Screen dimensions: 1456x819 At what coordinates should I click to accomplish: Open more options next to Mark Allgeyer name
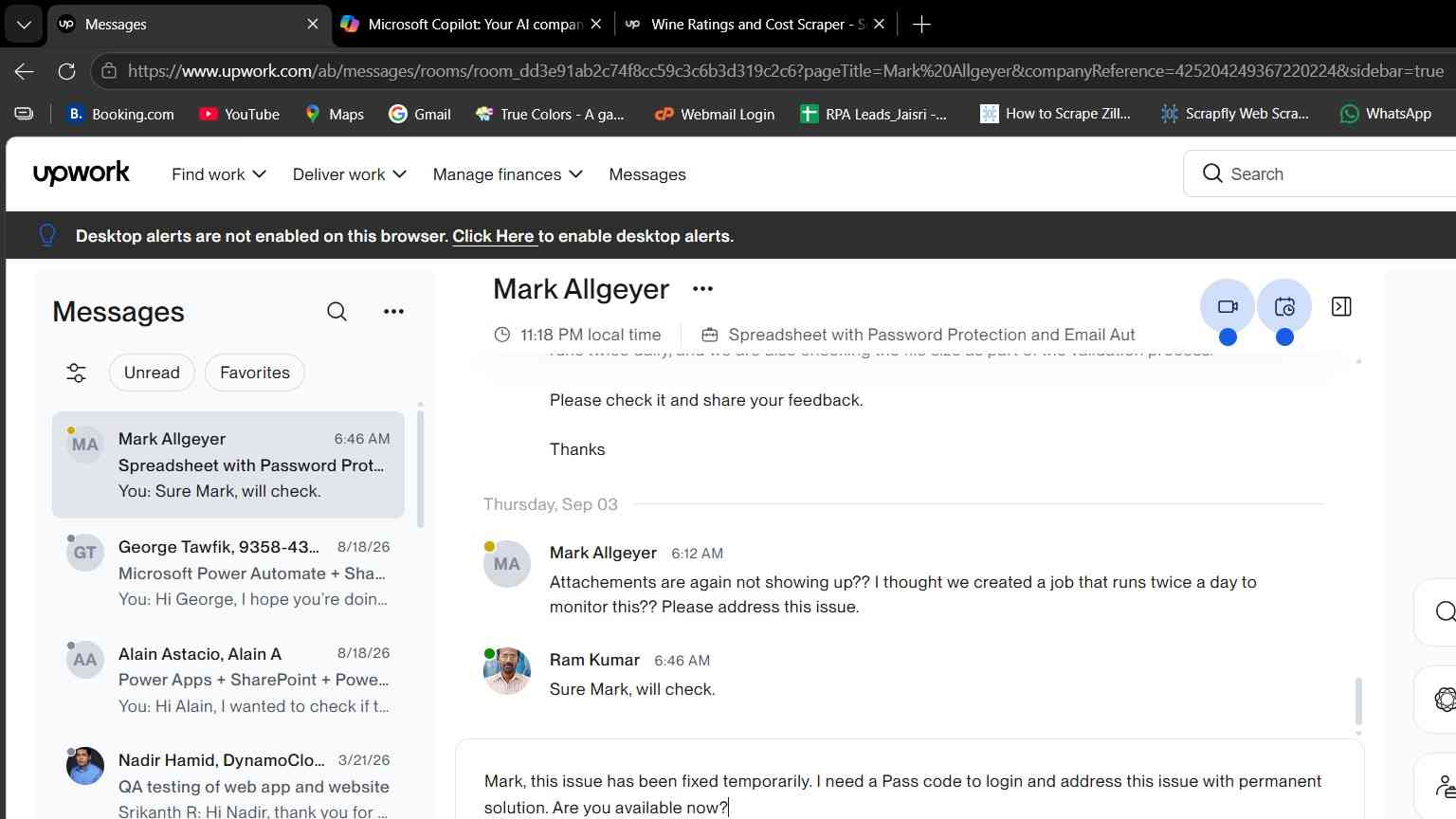click(x=702, y=289)
